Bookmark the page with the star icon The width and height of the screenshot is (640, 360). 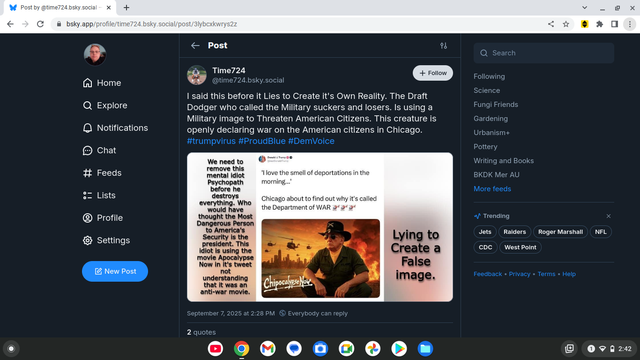tap(566, 24)
